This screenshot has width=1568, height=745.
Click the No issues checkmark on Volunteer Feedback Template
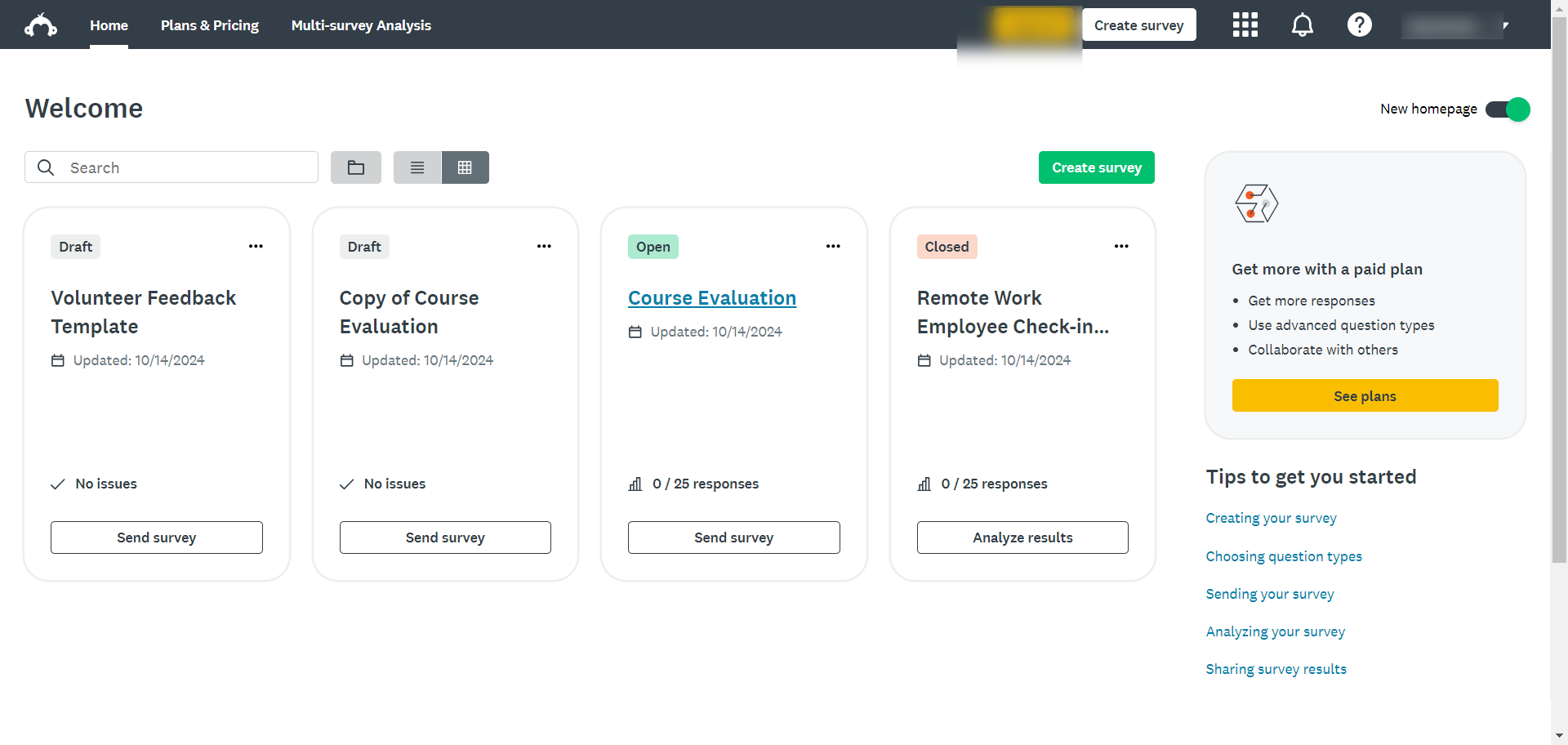(58, 484)
